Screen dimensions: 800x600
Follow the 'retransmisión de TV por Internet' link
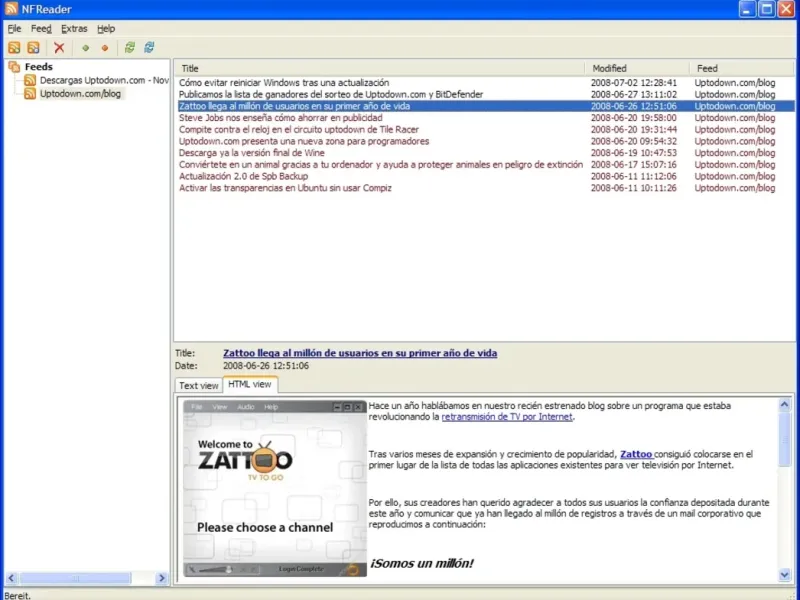(507, 417)
